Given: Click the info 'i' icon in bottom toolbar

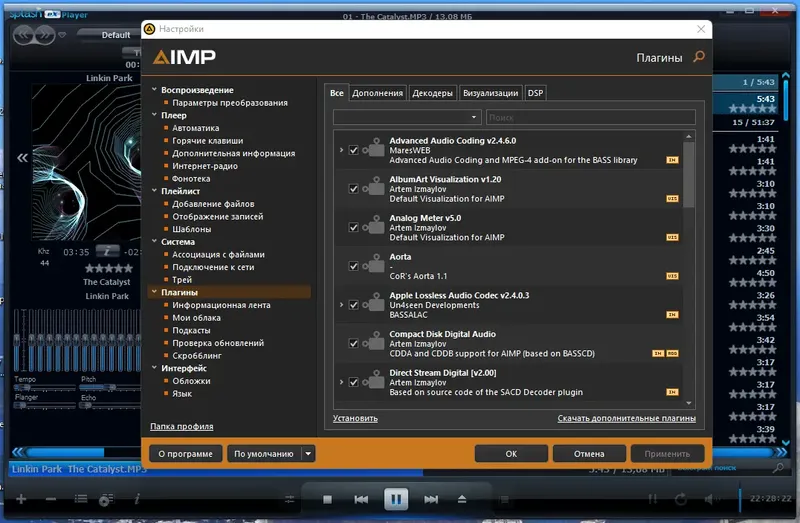Looking at the screenshot, I should click(x=137, y=499).
